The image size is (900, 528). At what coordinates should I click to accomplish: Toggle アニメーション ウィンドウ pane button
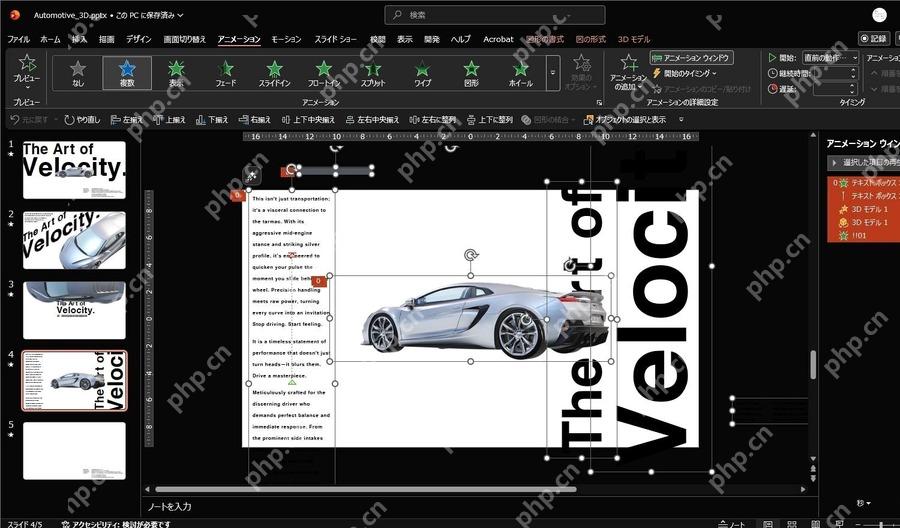[691, 57]
